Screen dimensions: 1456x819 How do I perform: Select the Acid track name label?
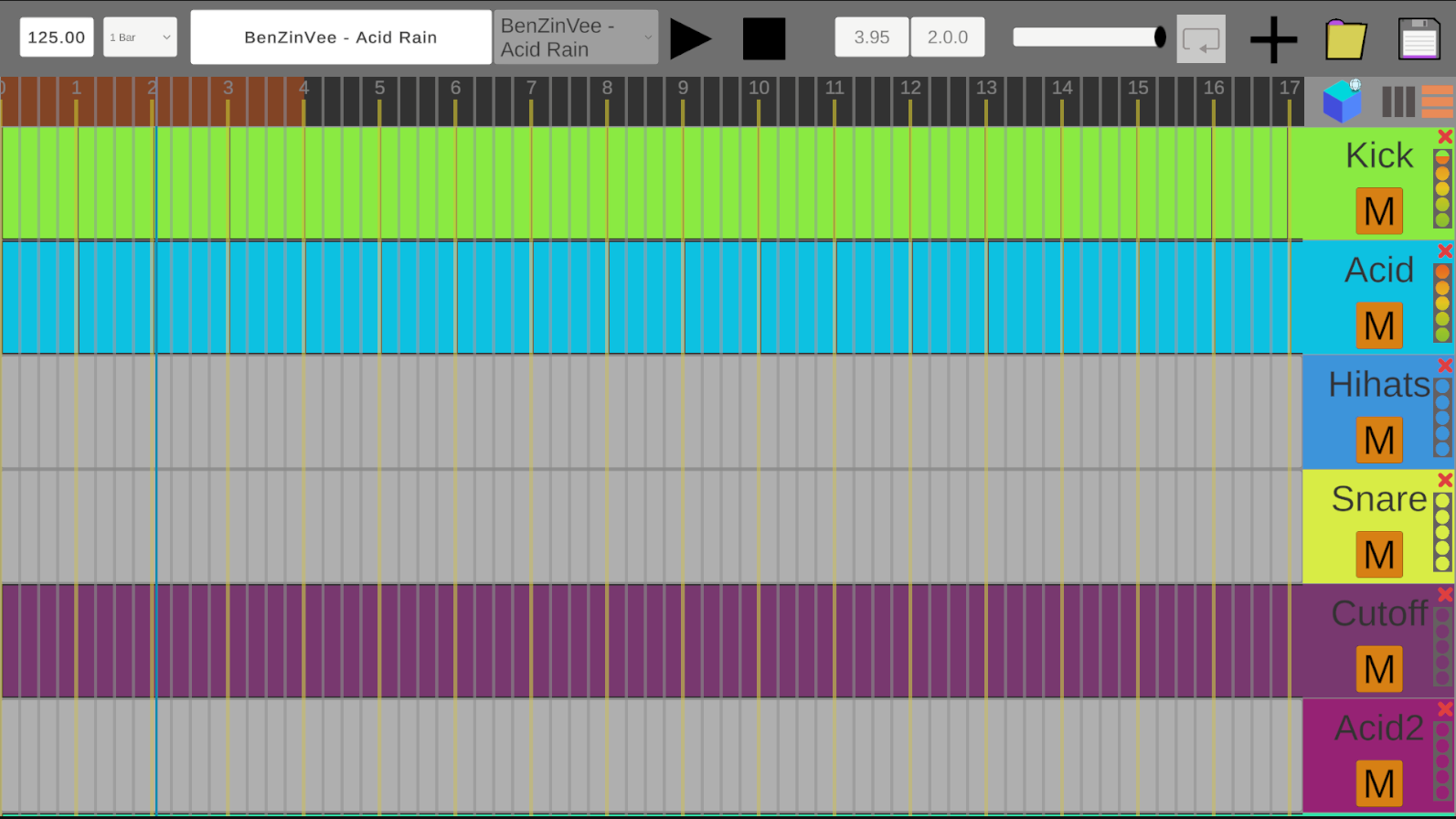1379,271
